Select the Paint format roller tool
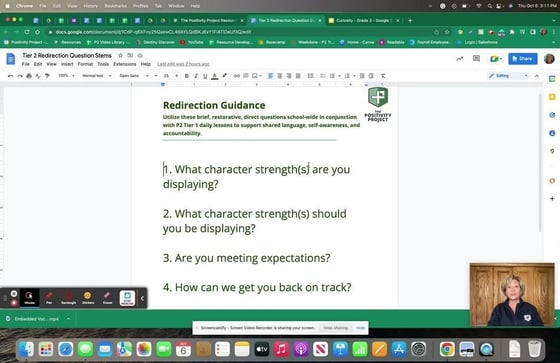The width and height of the screenshot is (560, 363). pos(47,76)
